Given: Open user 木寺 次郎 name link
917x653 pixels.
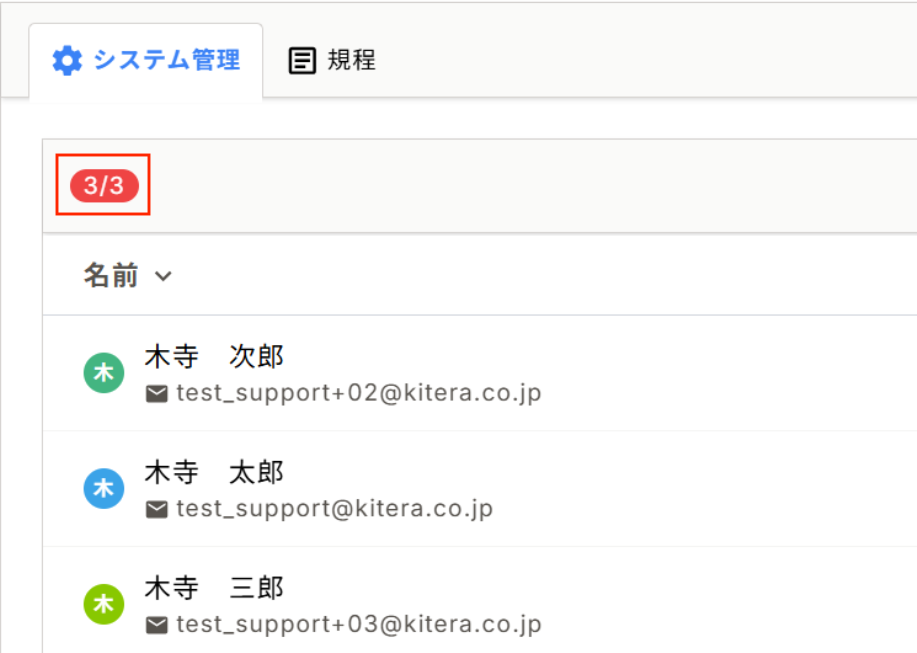Looking at the screenshot, I should (x=214, y=356).
